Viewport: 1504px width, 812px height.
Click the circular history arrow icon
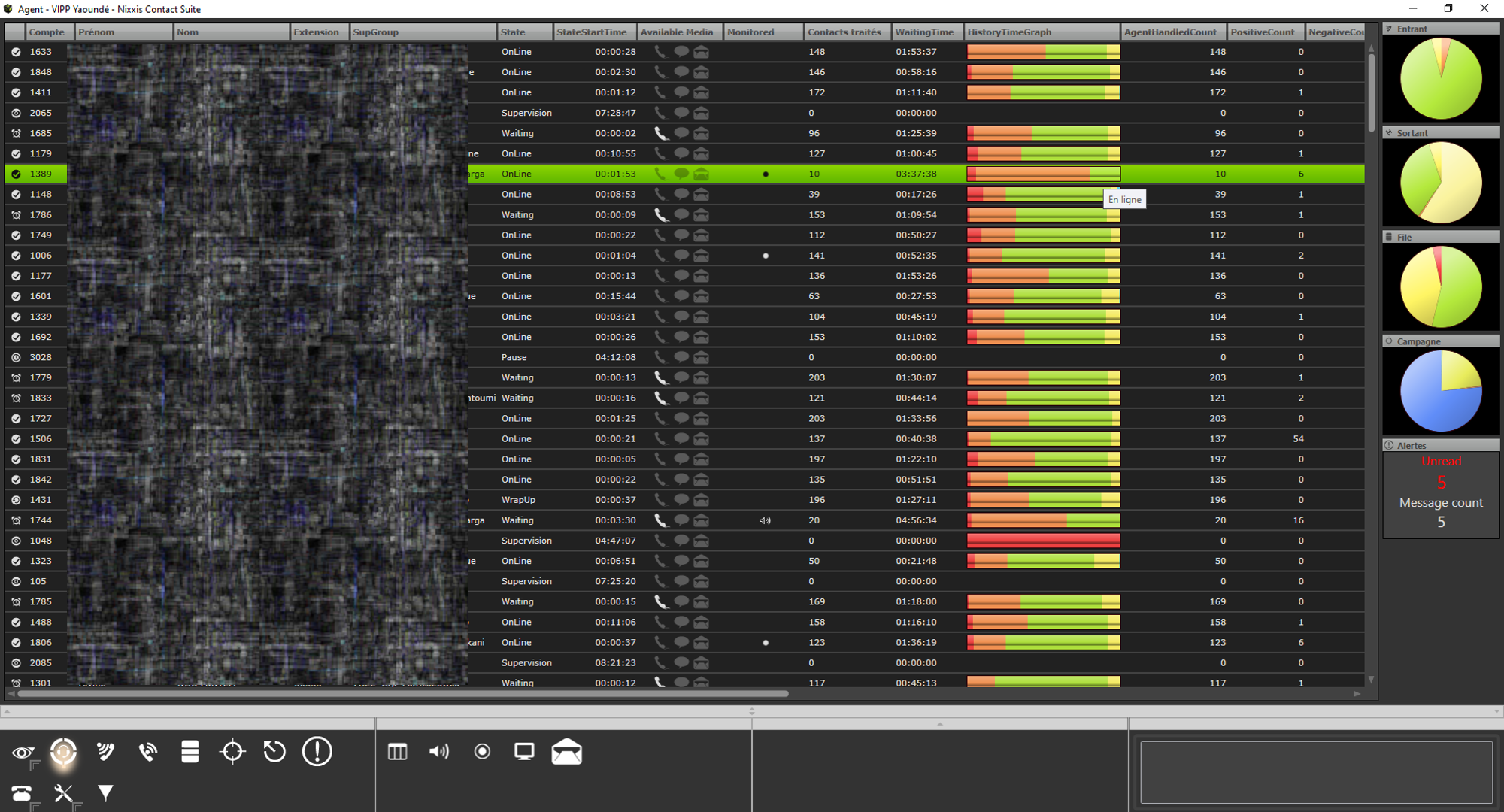pyautogui.click(x=274, y=752)
